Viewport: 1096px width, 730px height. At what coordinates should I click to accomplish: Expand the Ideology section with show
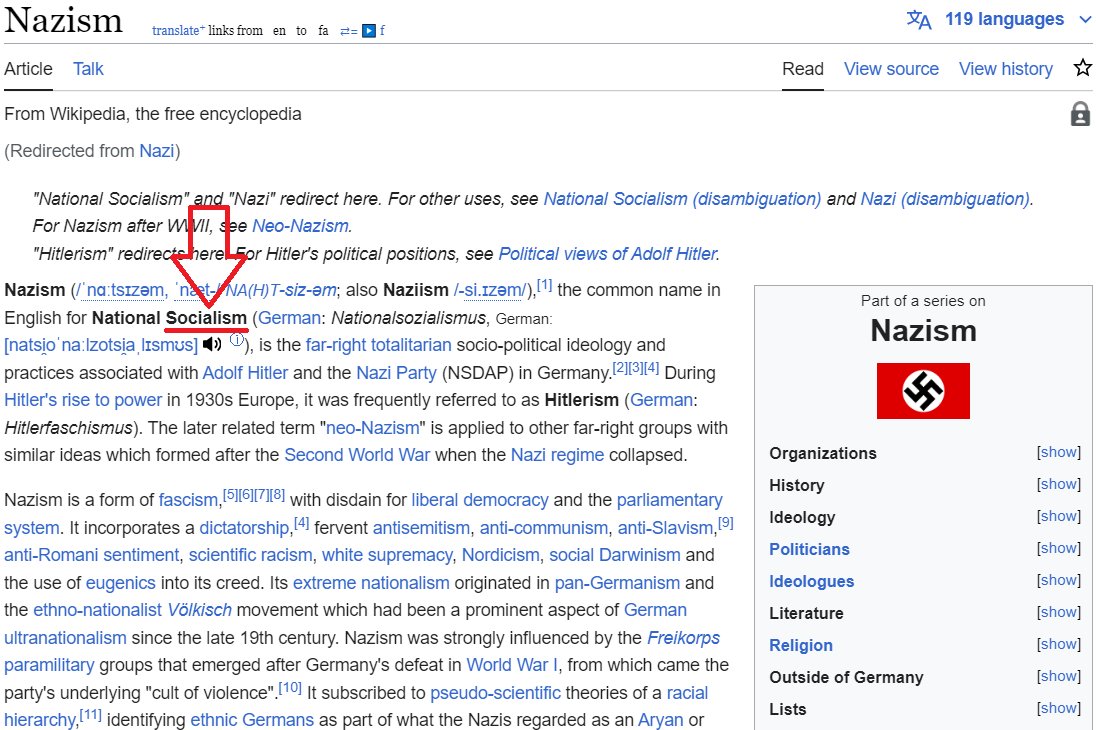coord(1058,517)
